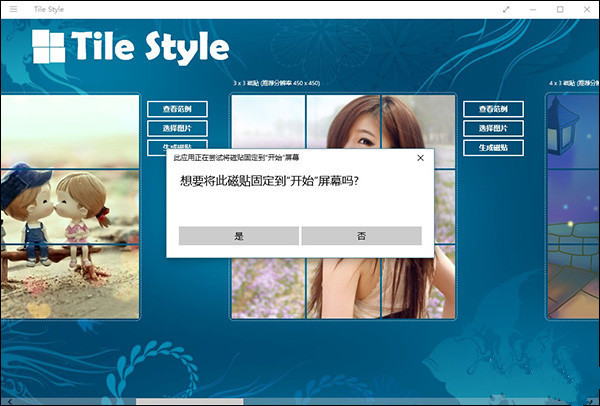Click 生成磁贴 next to cartoon couple image
Image resolution: width=600 pixels, height=406 pixels.
point(177,146)
